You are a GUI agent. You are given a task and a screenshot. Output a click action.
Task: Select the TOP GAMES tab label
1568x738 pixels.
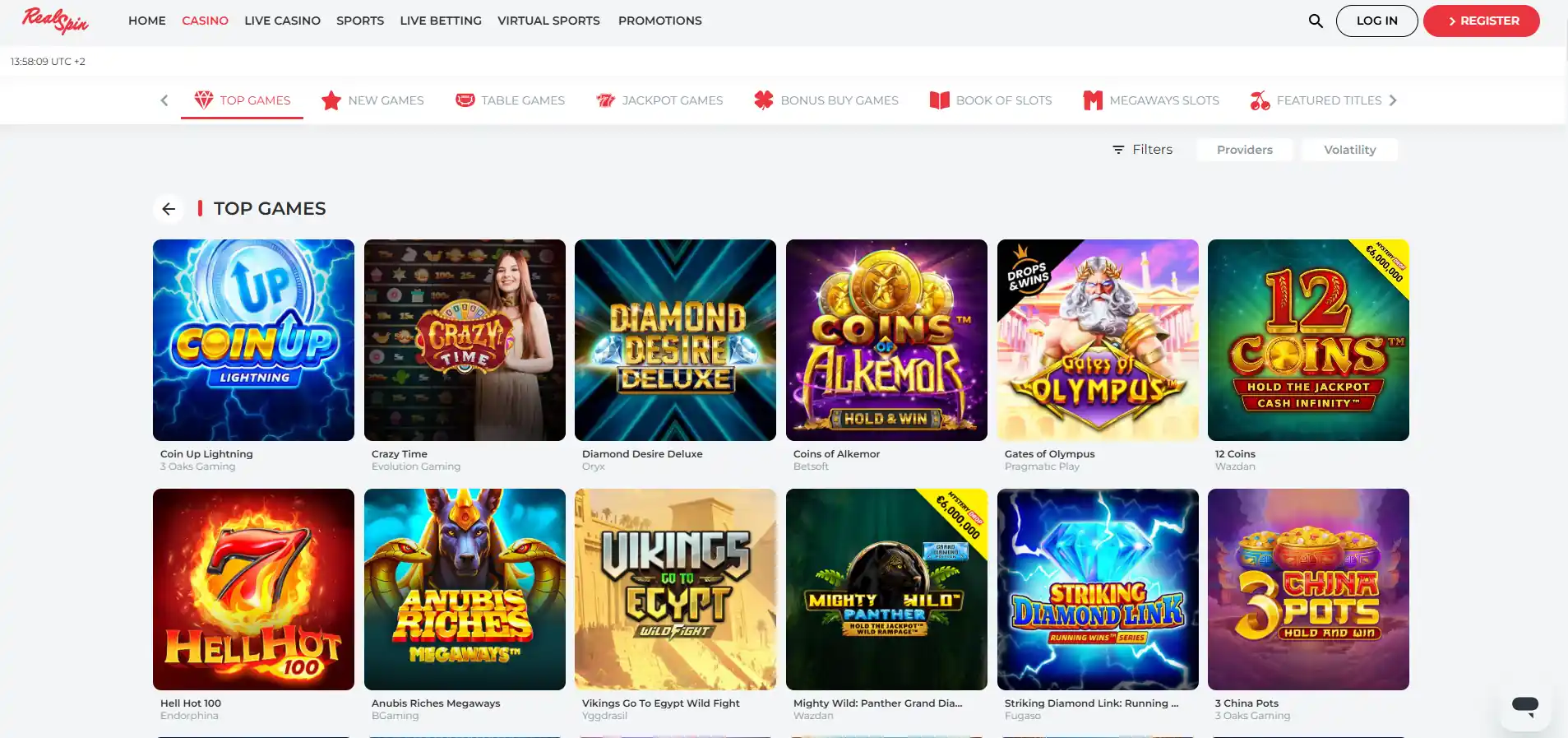255,100
